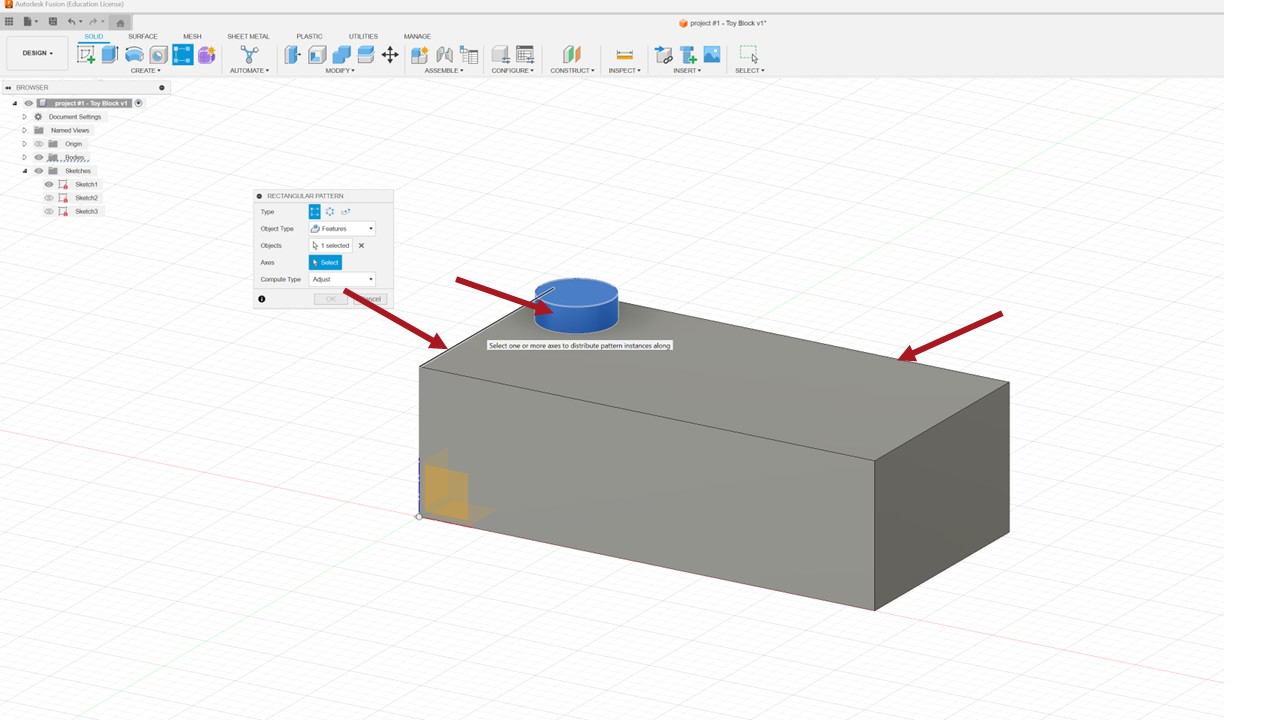Click the Construct Offset Plane icon

pos(572,54)
